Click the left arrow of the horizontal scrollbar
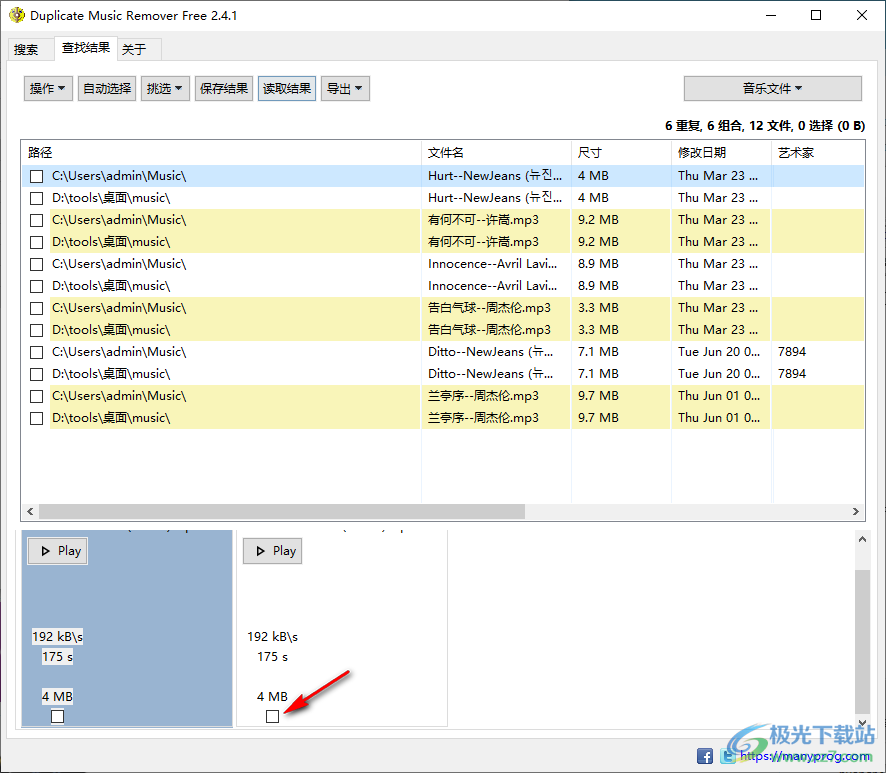 pyautogui.click(x=30, y=511)
